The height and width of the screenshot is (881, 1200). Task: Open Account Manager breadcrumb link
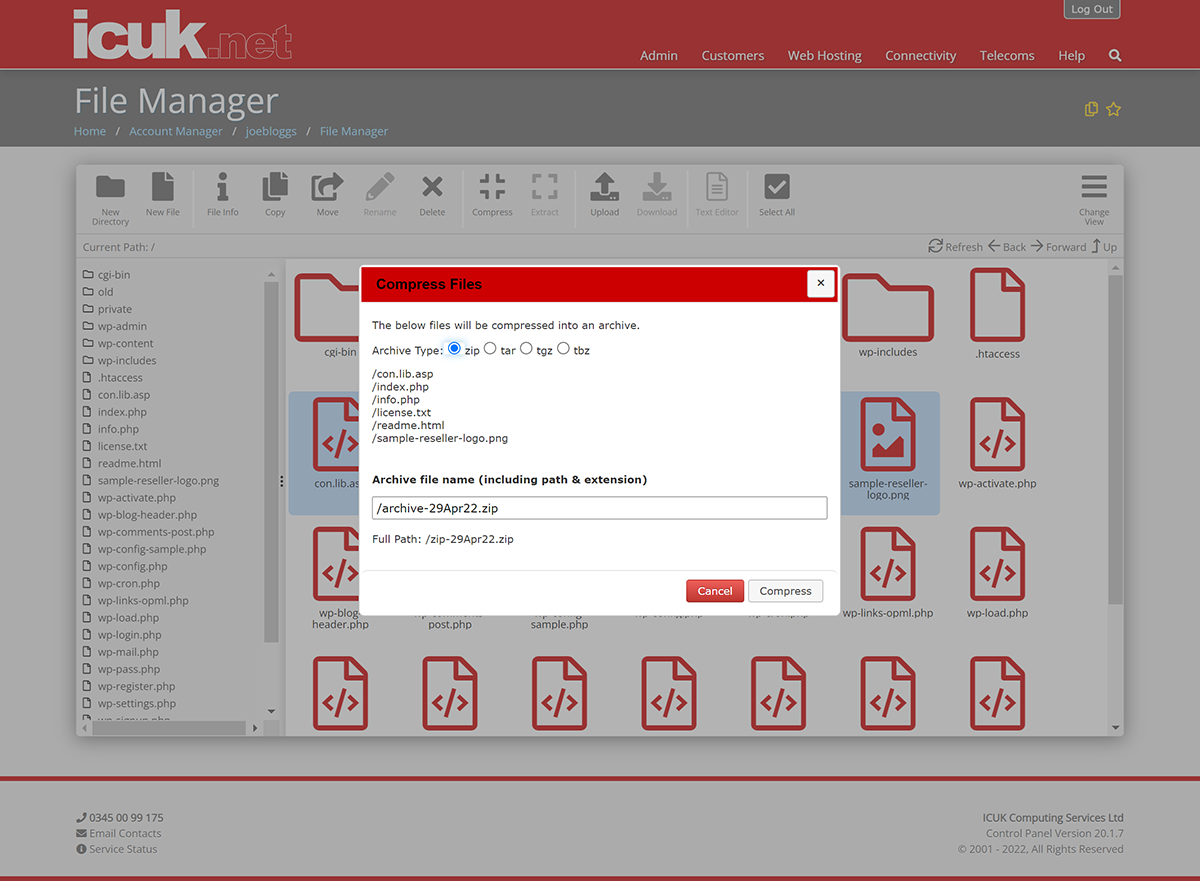click(176, 131)
